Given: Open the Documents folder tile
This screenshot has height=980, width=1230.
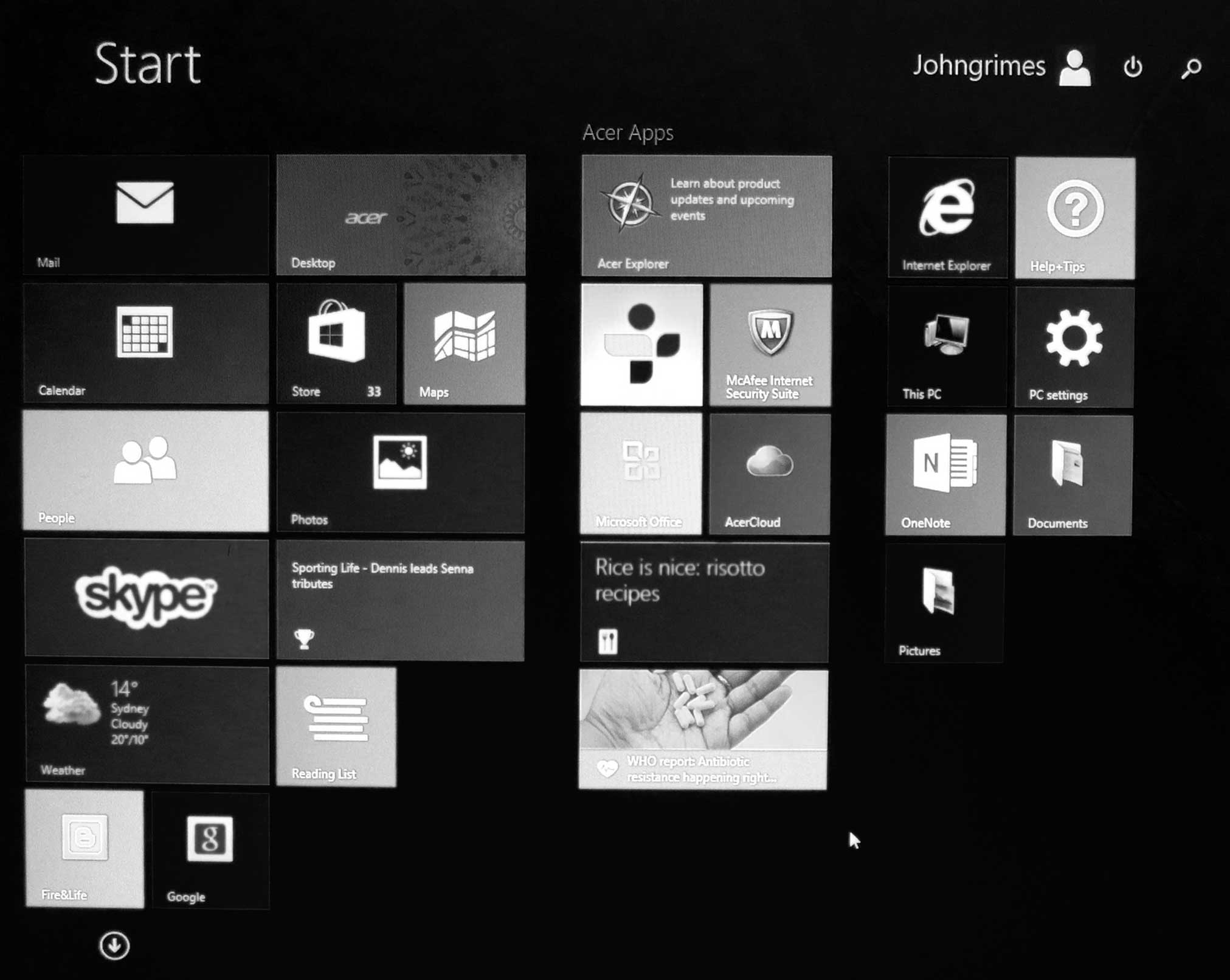Looking at the screenshot, I should [x=1073, y=475].
